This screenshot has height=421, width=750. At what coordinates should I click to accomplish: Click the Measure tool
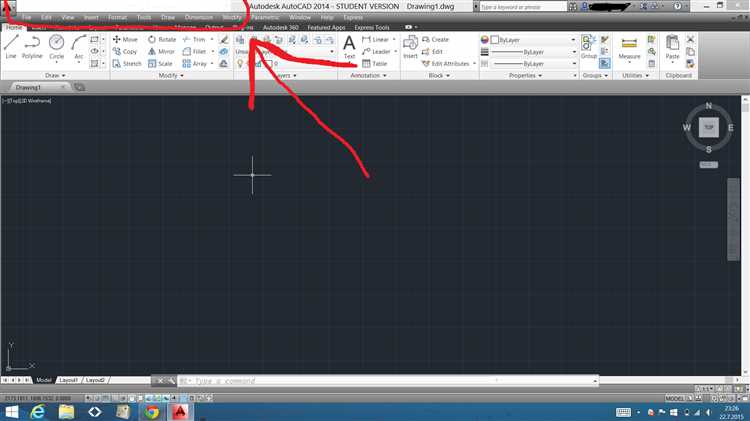point(629,48)
